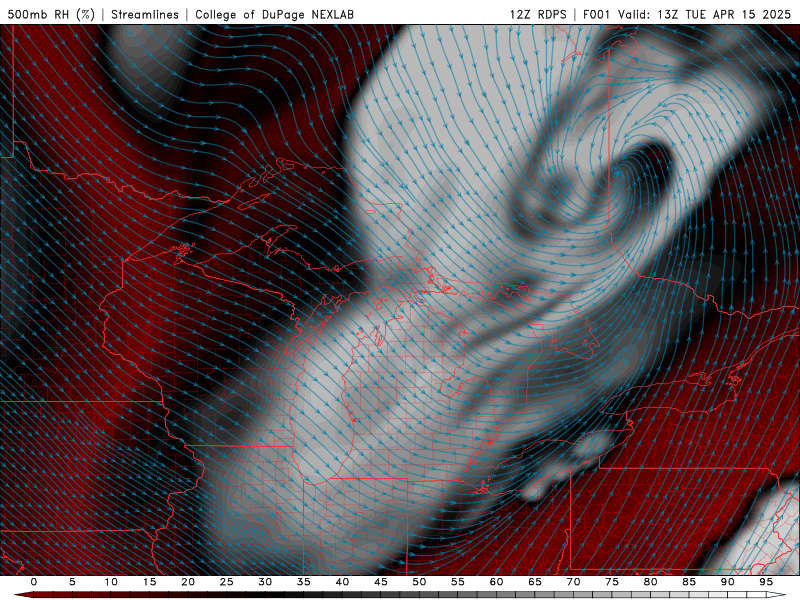Click the red left-end arrow of the color bar
800x600 pixels.
click(x=23, y=595)
